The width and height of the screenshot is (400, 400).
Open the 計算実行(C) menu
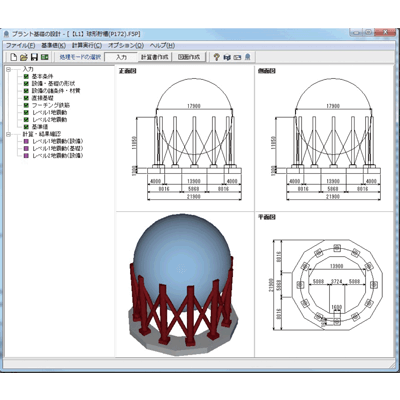tap(87, 45)
